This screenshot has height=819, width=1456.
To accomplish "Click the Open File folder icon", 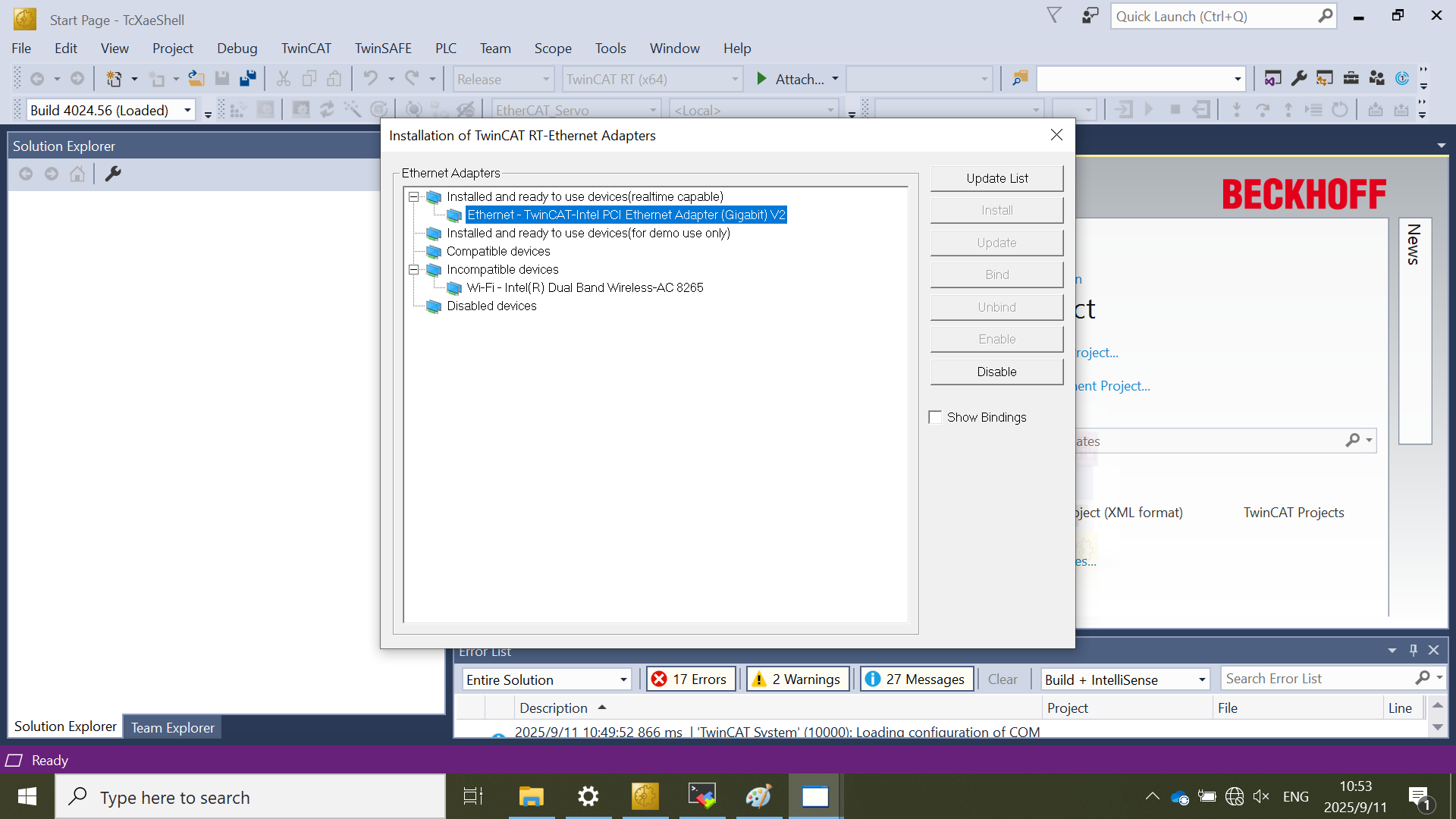I will pyautogui.click(x=196, y=79).
